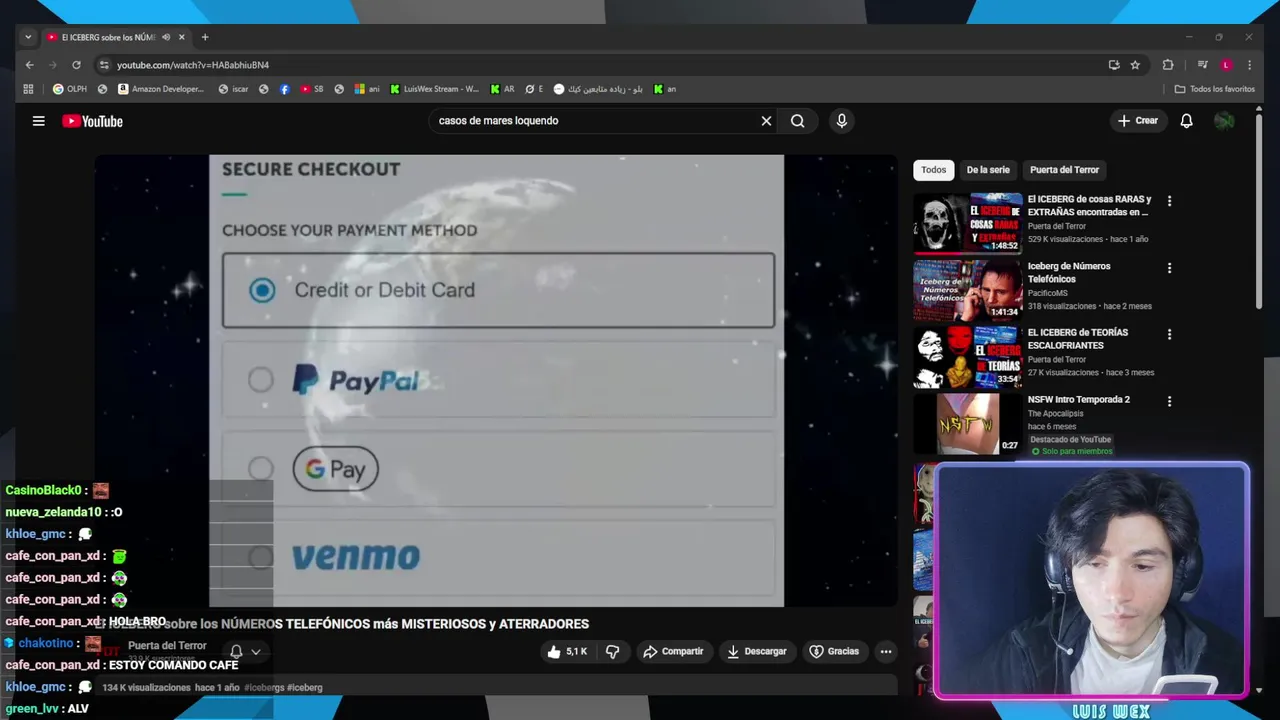Open more options for ICEBERG de cosas RARAS
This screenshot has height=720, width=1280.
pos(1169,201)
